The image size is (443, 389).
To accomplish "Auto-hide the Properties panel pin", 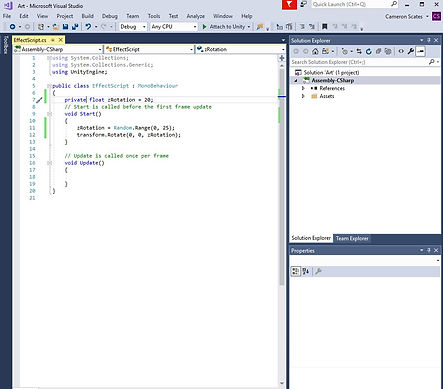I will [x=429, y=250].
